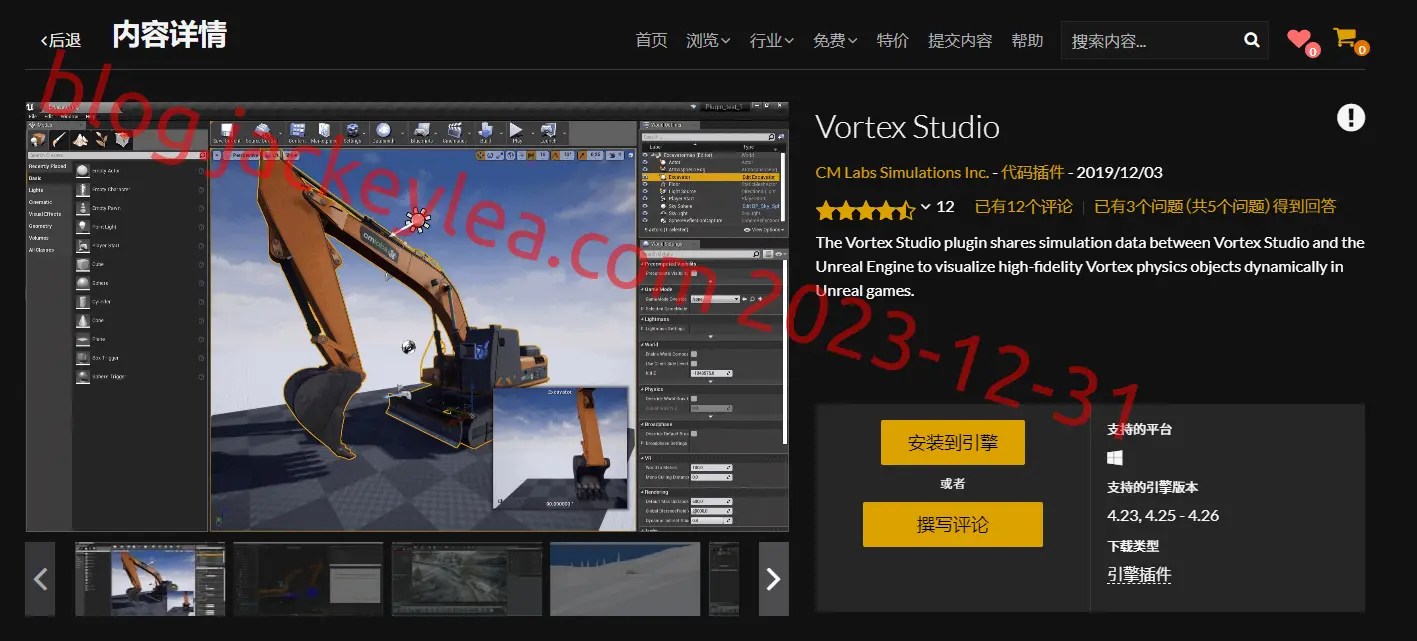Image resolution: width=1417 pixels, height=641 pixels.
Task: Open the 首页 menu item
Action: [x=651, y=40]
